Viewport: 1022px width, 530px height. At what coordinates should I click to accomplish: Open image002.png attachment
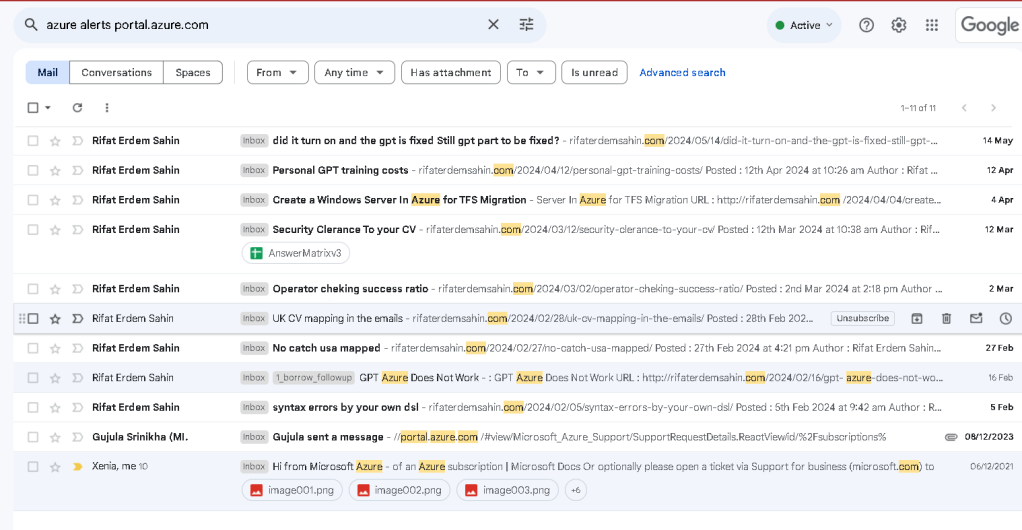tap(399, 490)
